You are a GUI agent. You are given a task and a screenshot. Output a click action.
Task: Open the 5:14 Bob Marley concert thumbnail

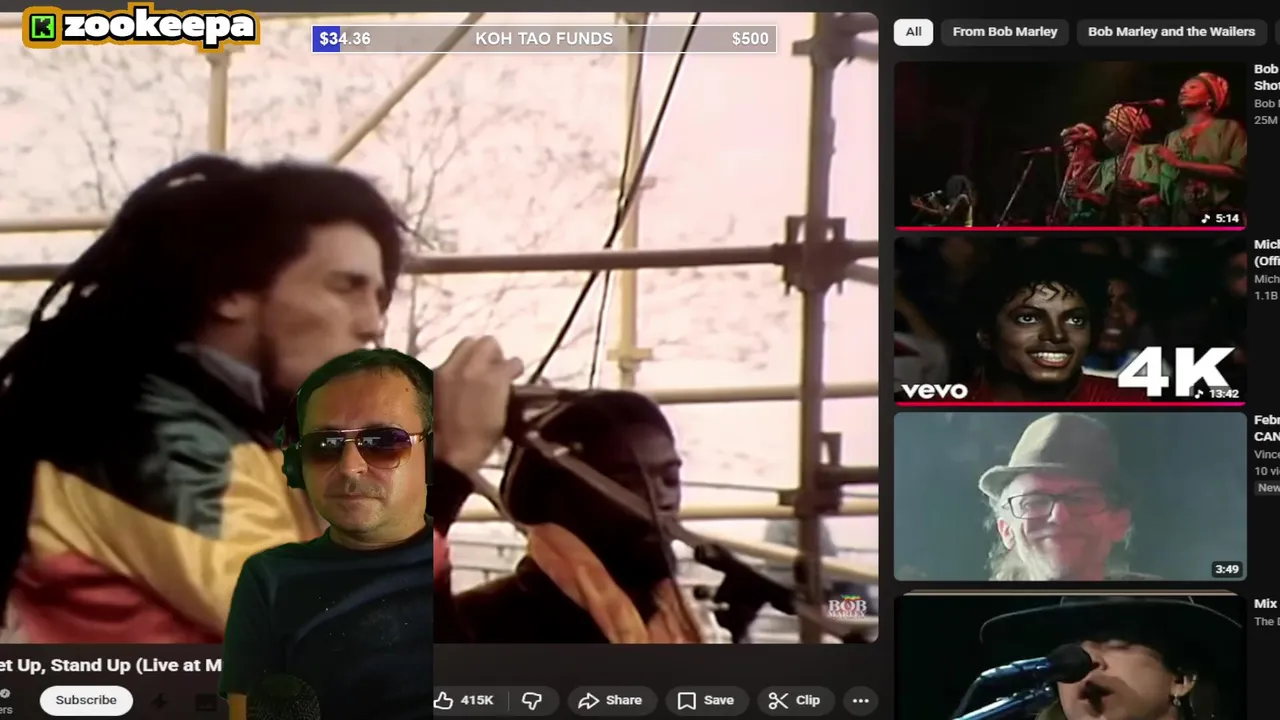click(x=1070, y=145)
